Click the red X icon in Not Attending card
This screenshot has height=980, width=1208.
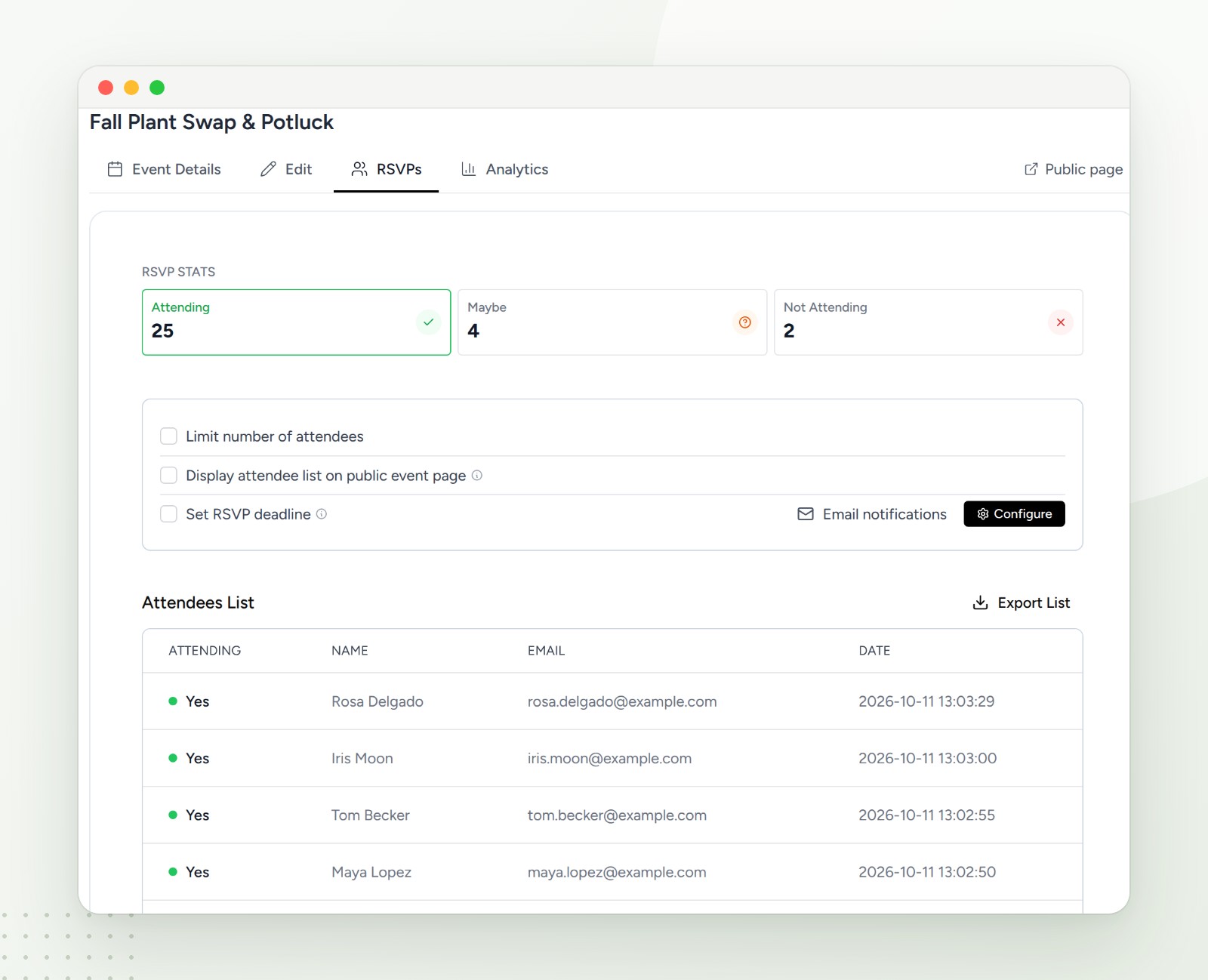coord(1061,322)
